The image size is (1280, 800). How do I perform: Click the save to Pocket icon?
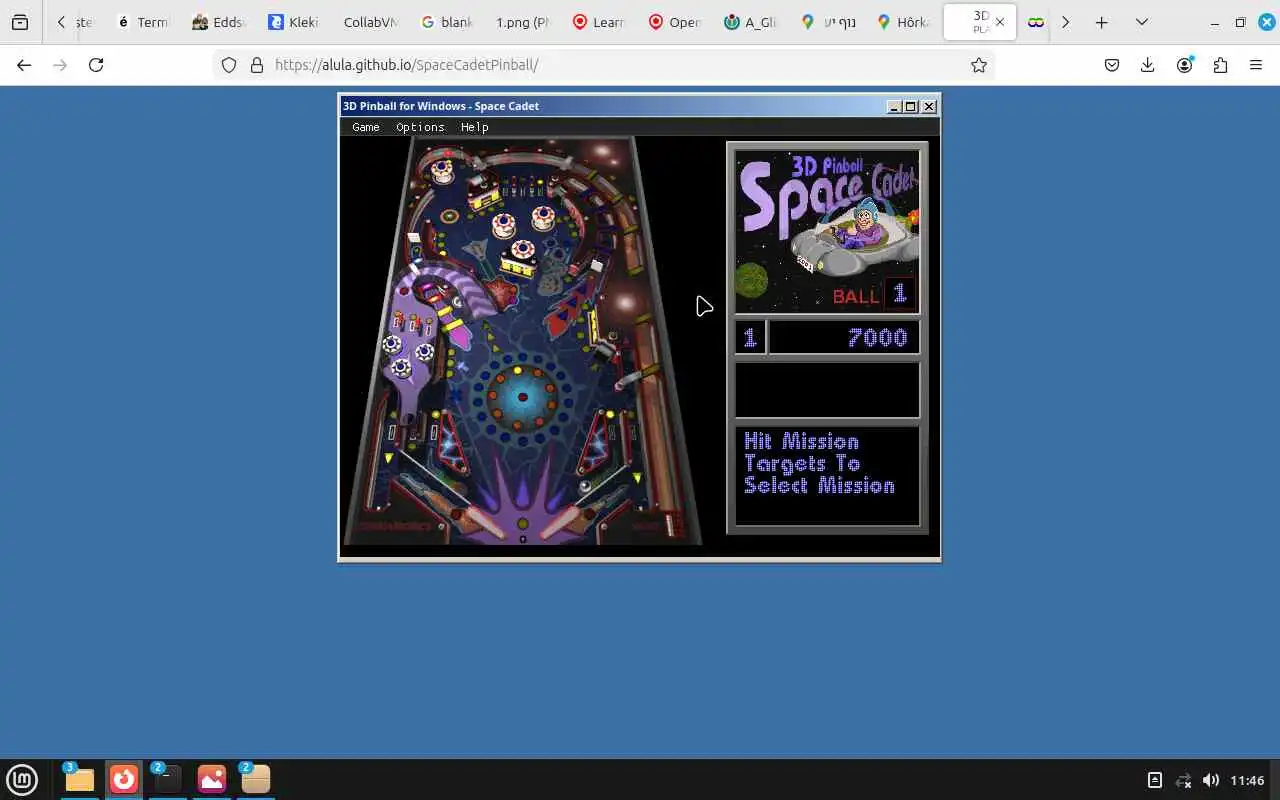(1112, 65)
